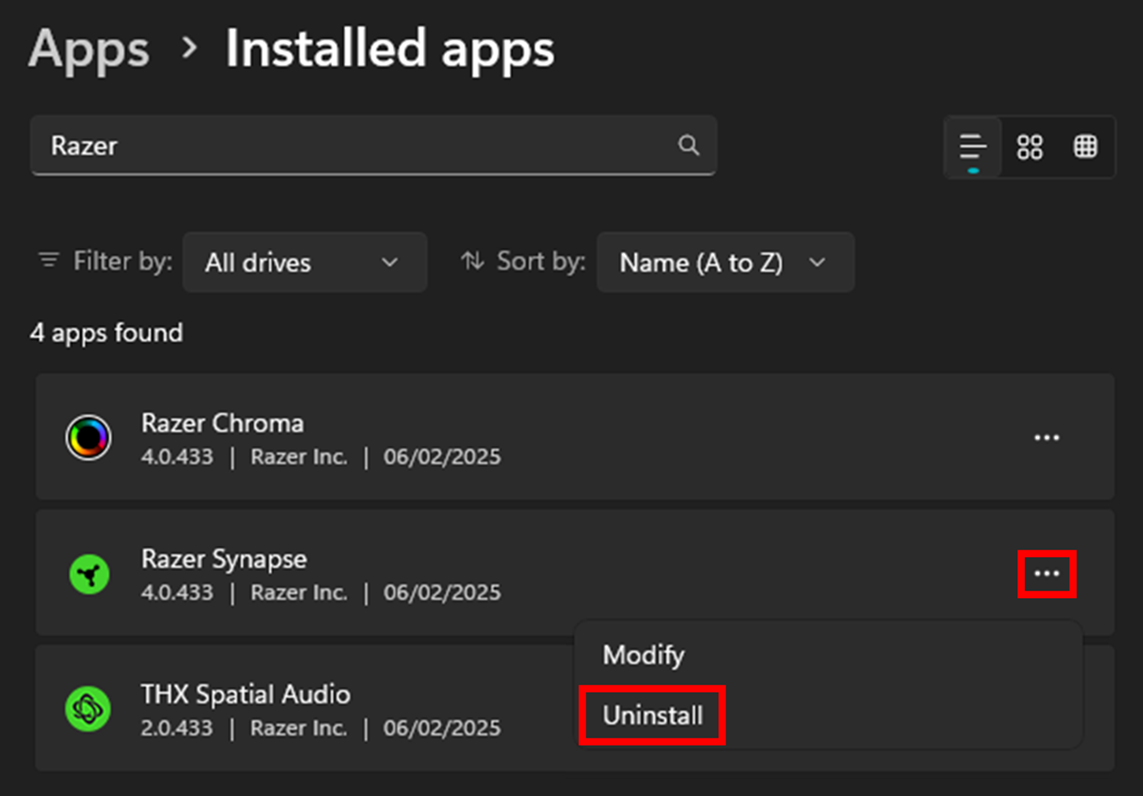
Task: Select the list view layout
Action: pos(971,146)
